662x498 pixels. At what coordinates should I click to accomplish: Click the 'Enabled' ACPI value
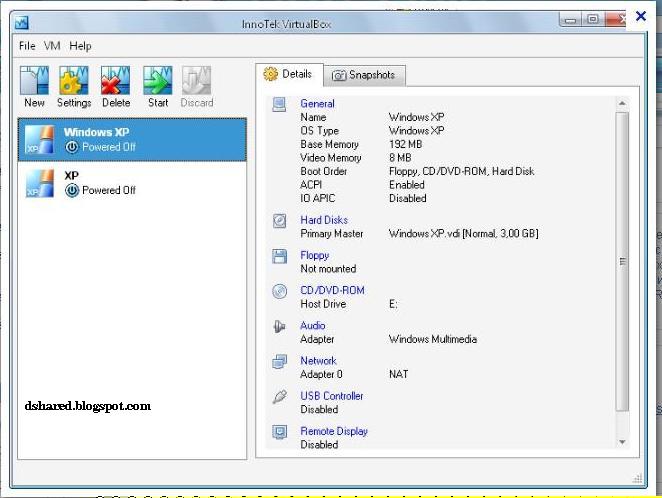[407, 185]
